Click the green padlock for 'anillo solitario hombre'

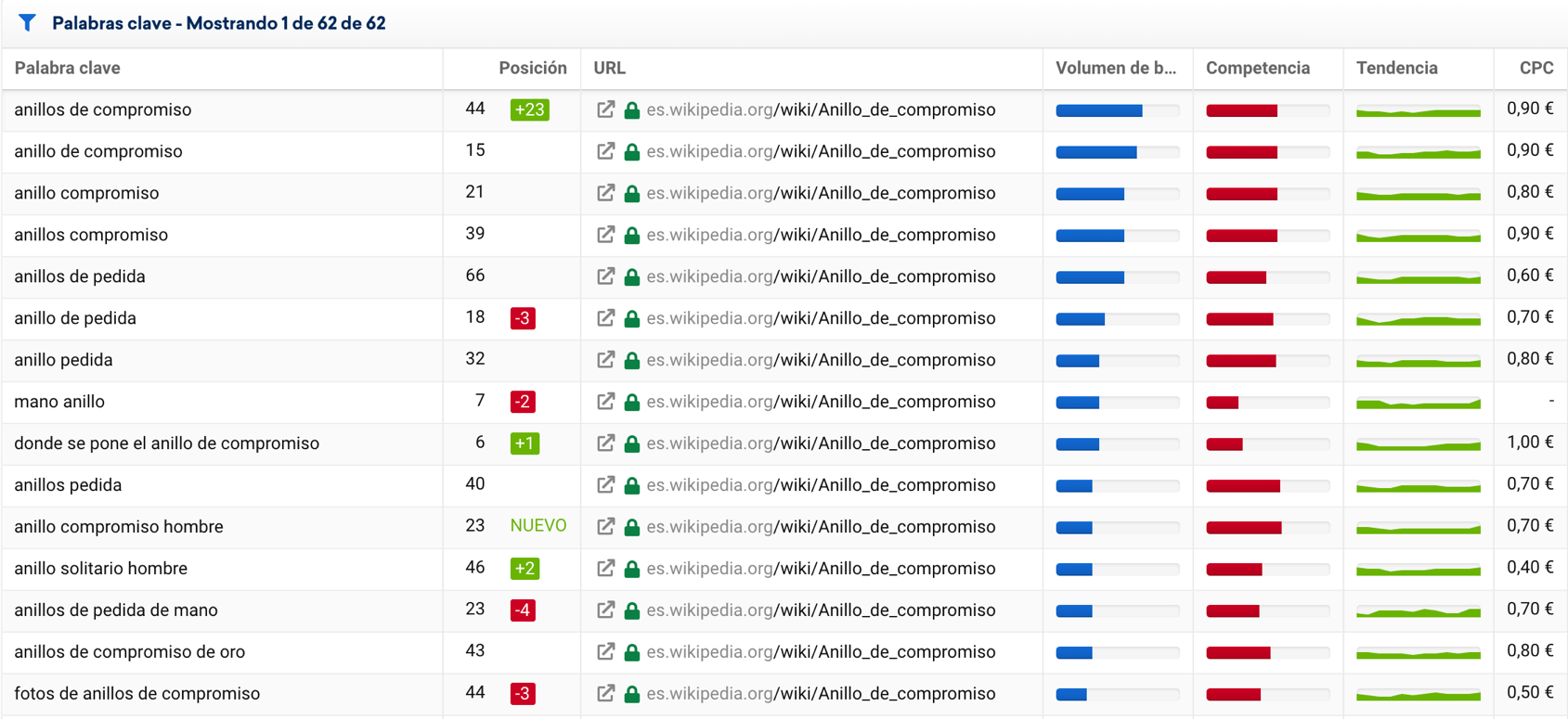click(x=632, y=570)
